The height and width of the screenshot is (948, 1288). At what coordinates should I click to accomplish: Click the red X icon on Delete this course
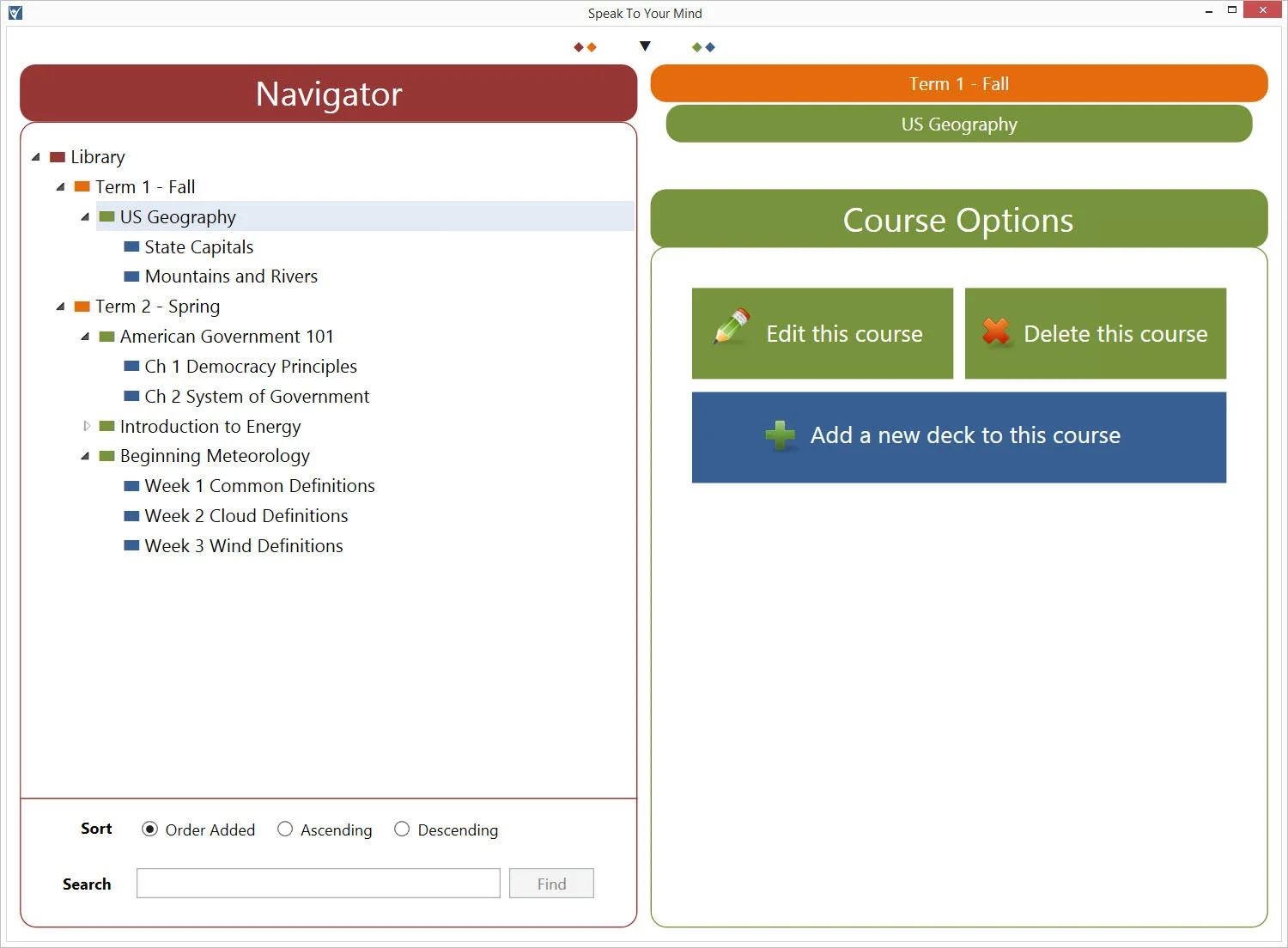tap(996, 331)
